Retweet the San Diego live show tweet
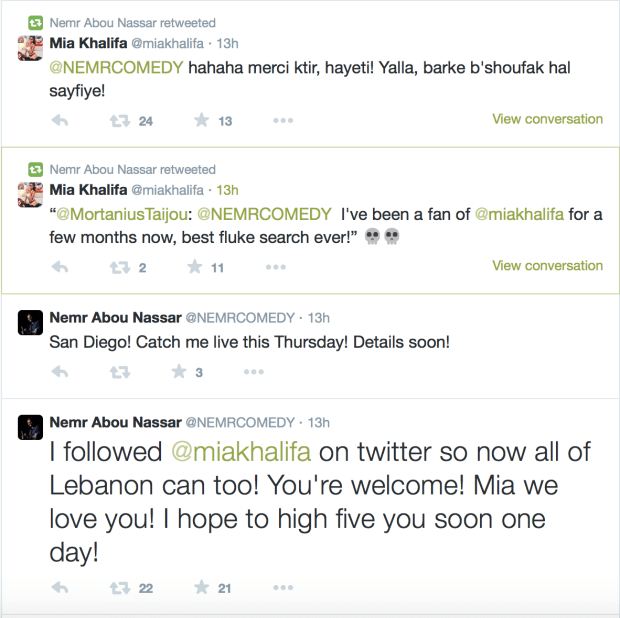 tap(120, 372)
